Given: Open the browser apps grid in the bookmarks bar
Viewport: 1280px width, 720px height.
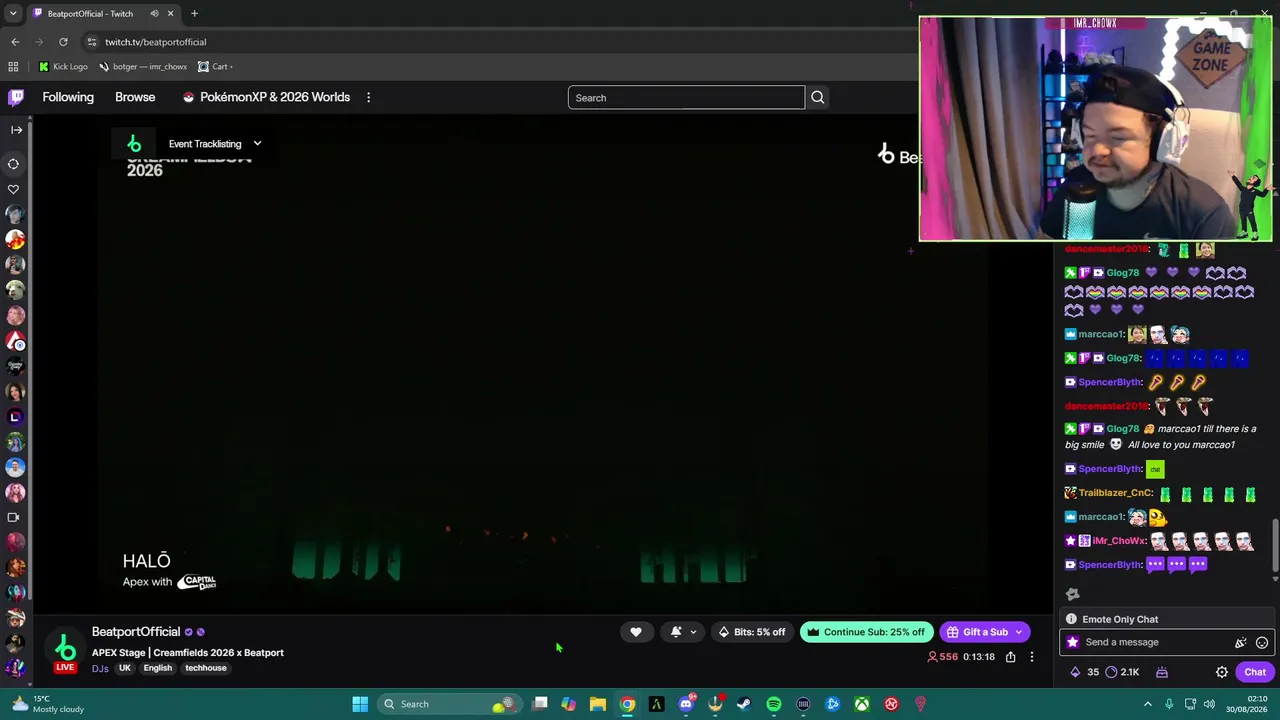Looking at the screenshot, I should [x=13, y=67].
